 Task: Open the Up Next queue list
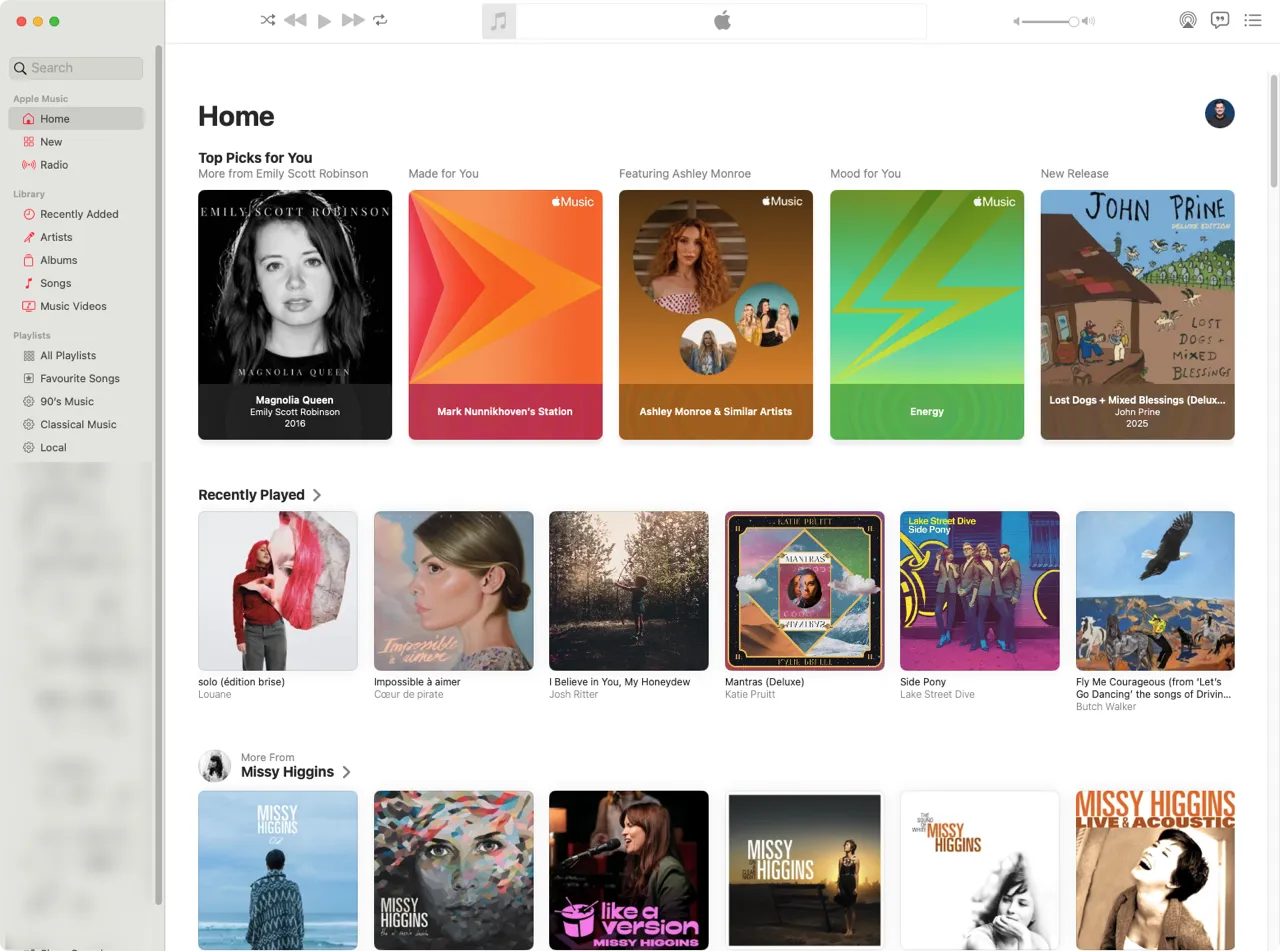click(x=1252, y=20)
